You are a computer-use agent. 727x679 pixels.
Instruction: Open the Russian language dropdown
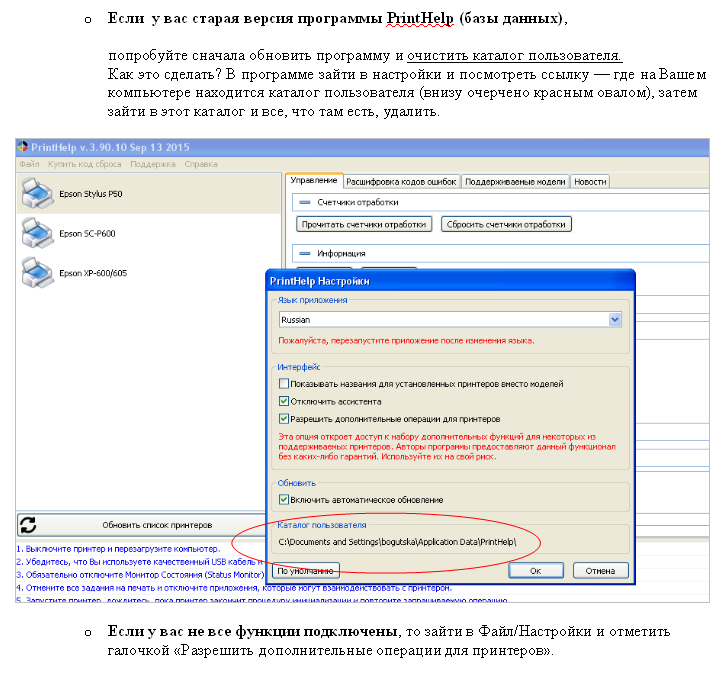pos(615,320)
